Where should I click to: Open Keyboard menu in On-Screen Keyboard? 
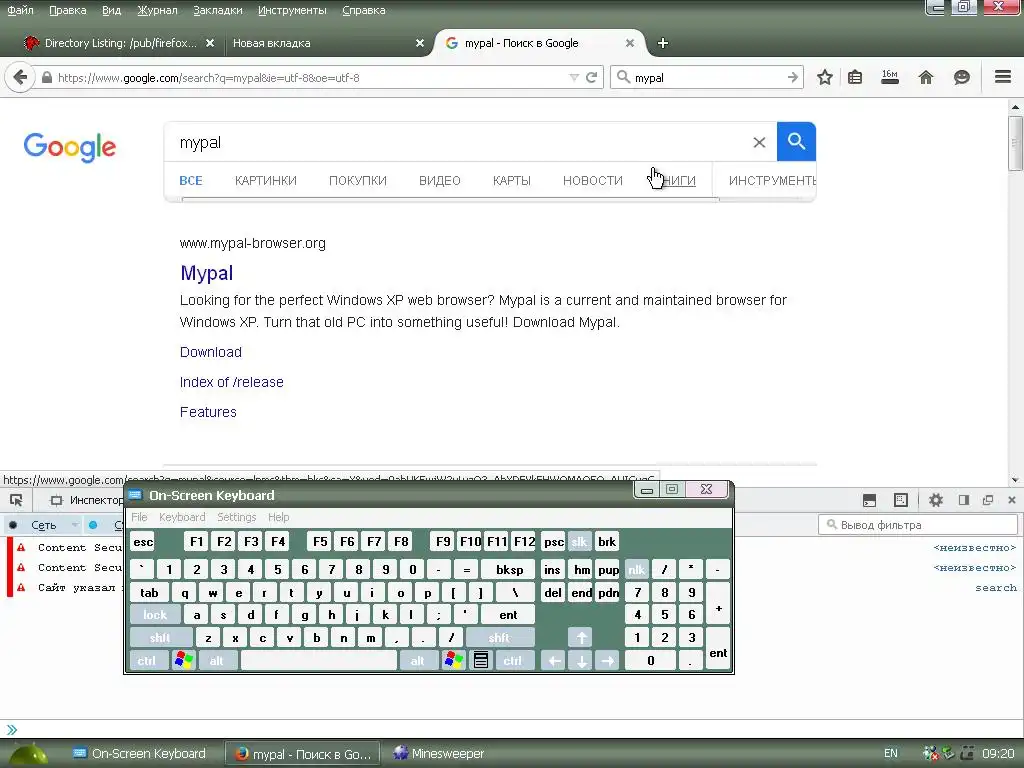point(182,517)
